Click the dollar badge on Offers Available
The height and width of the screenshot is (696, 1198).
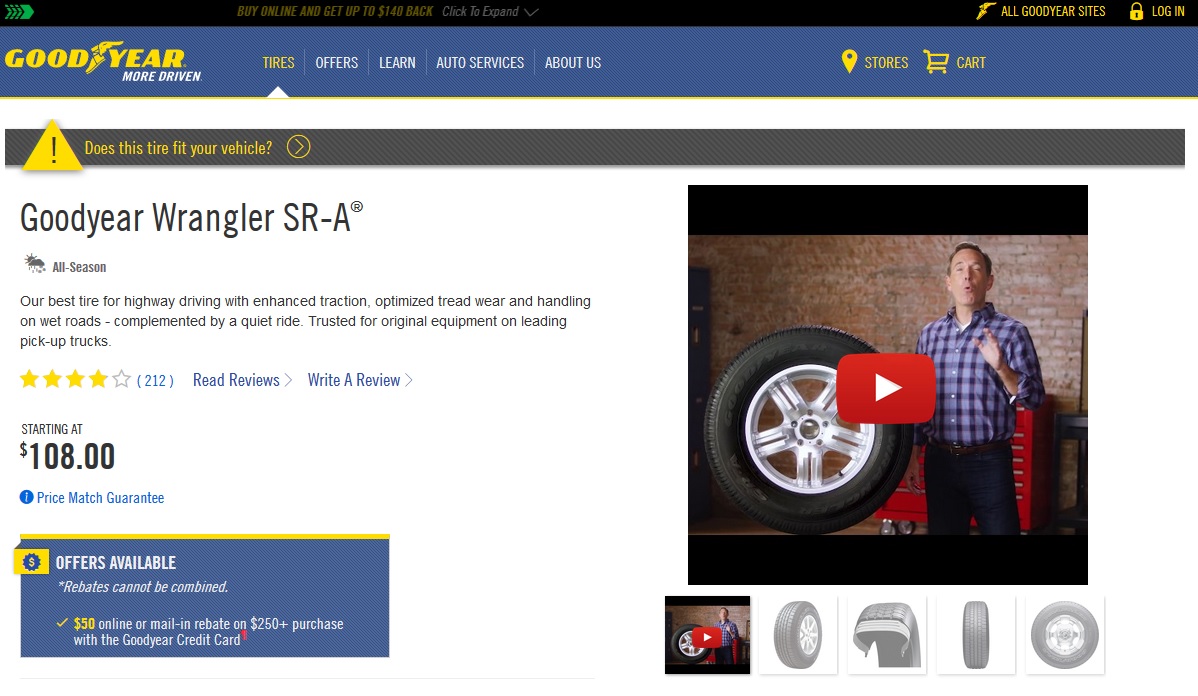coord(31,562)
